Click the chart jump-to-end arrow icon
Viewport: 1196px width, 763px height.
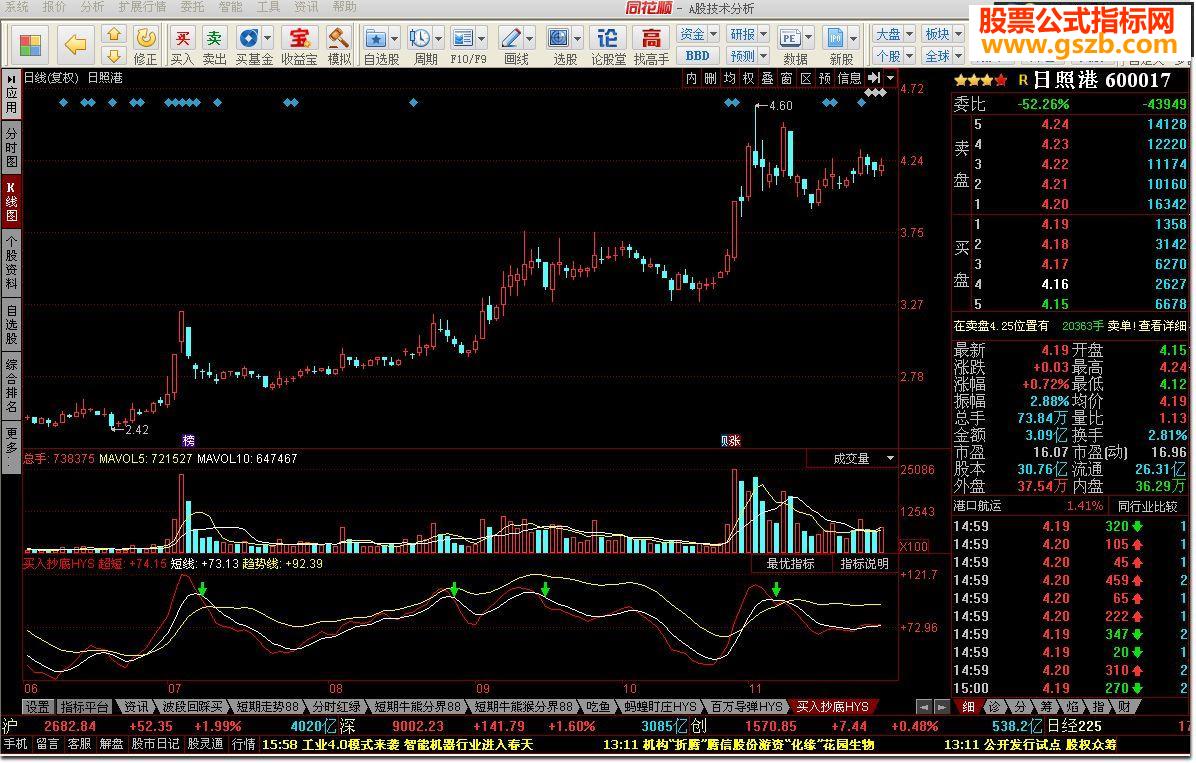(874, 78)
